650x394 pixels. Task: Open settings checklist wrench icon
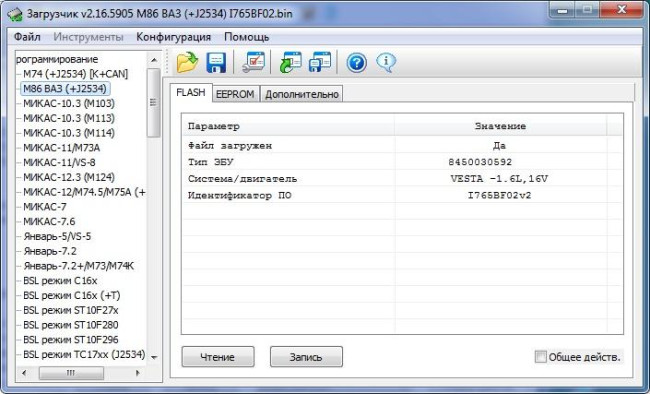click(x=253, y=62)
